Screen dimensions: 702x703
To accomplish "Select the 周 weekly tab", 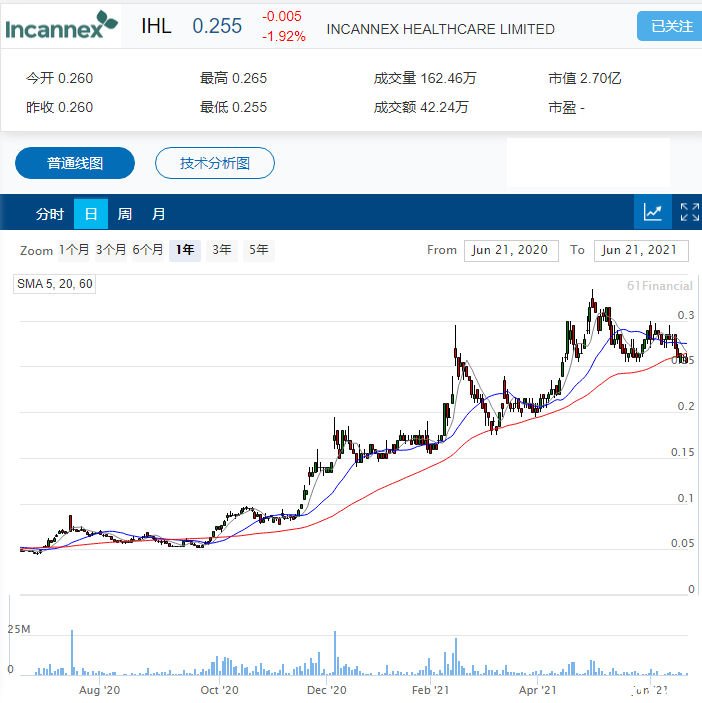I will [x=125, y=214].
